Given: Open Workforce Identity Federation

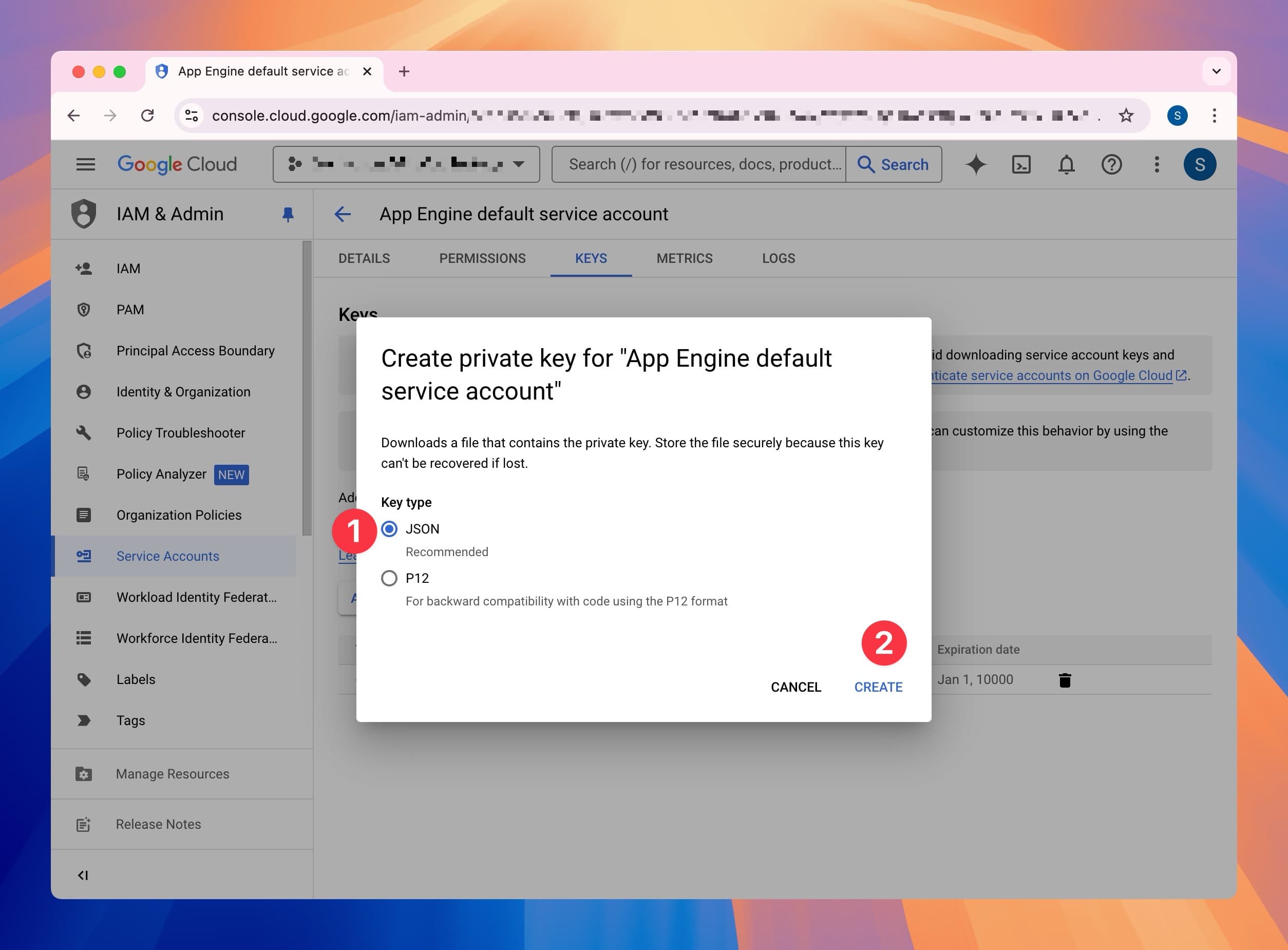Looking at the screenshot, I should point(174,638).
